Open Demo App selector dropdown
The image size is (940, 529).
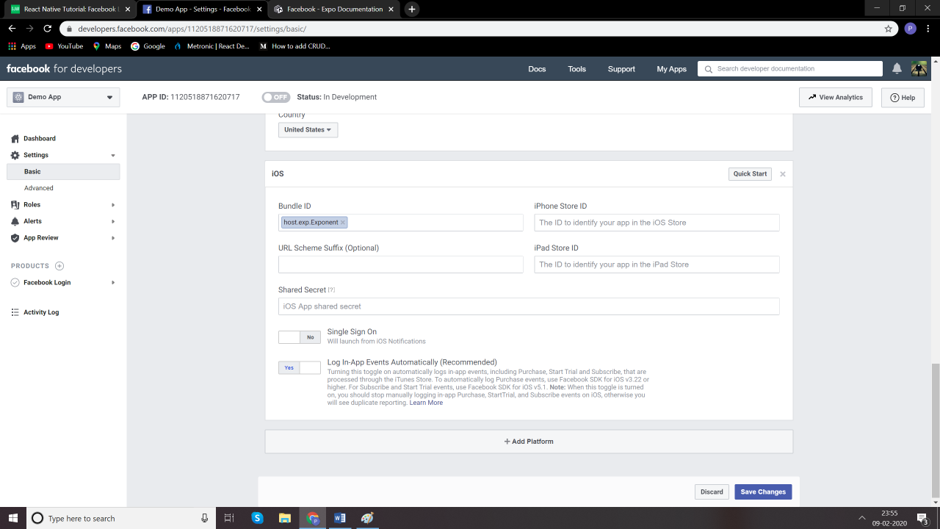[x=63, y=97]
